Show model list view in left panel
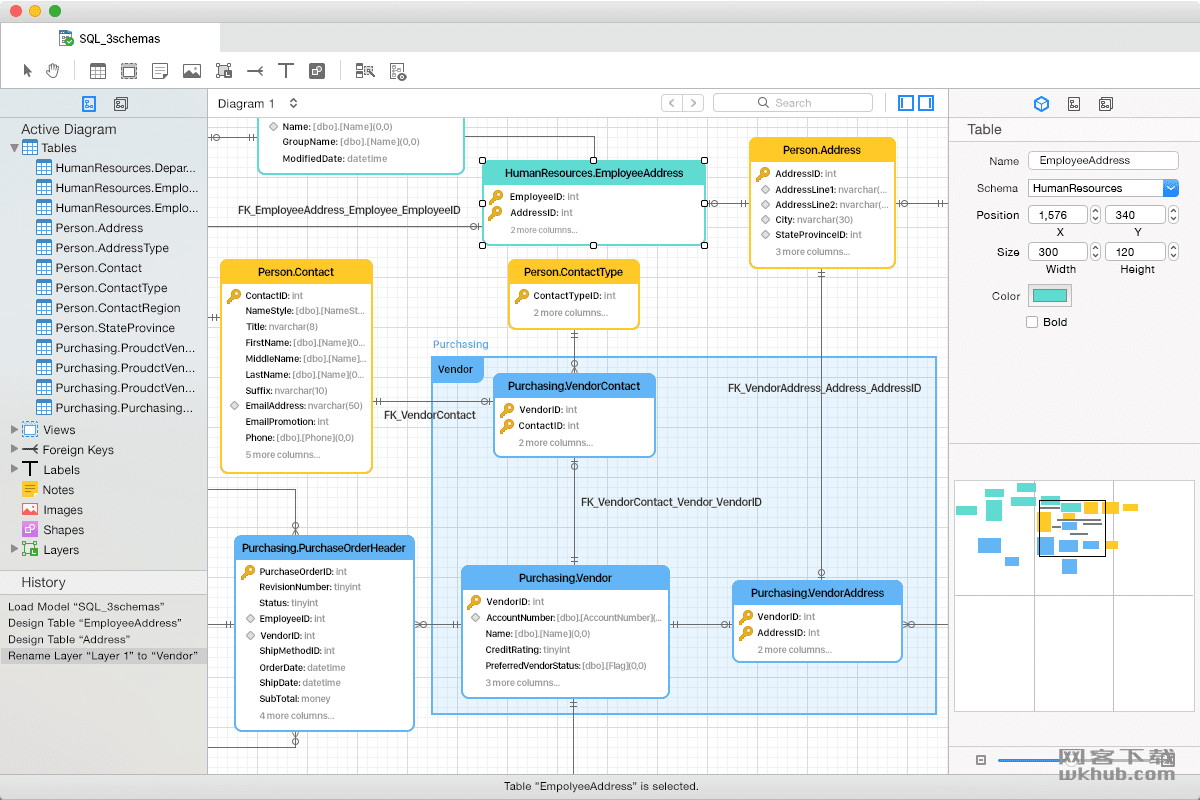 pos(121,103)
